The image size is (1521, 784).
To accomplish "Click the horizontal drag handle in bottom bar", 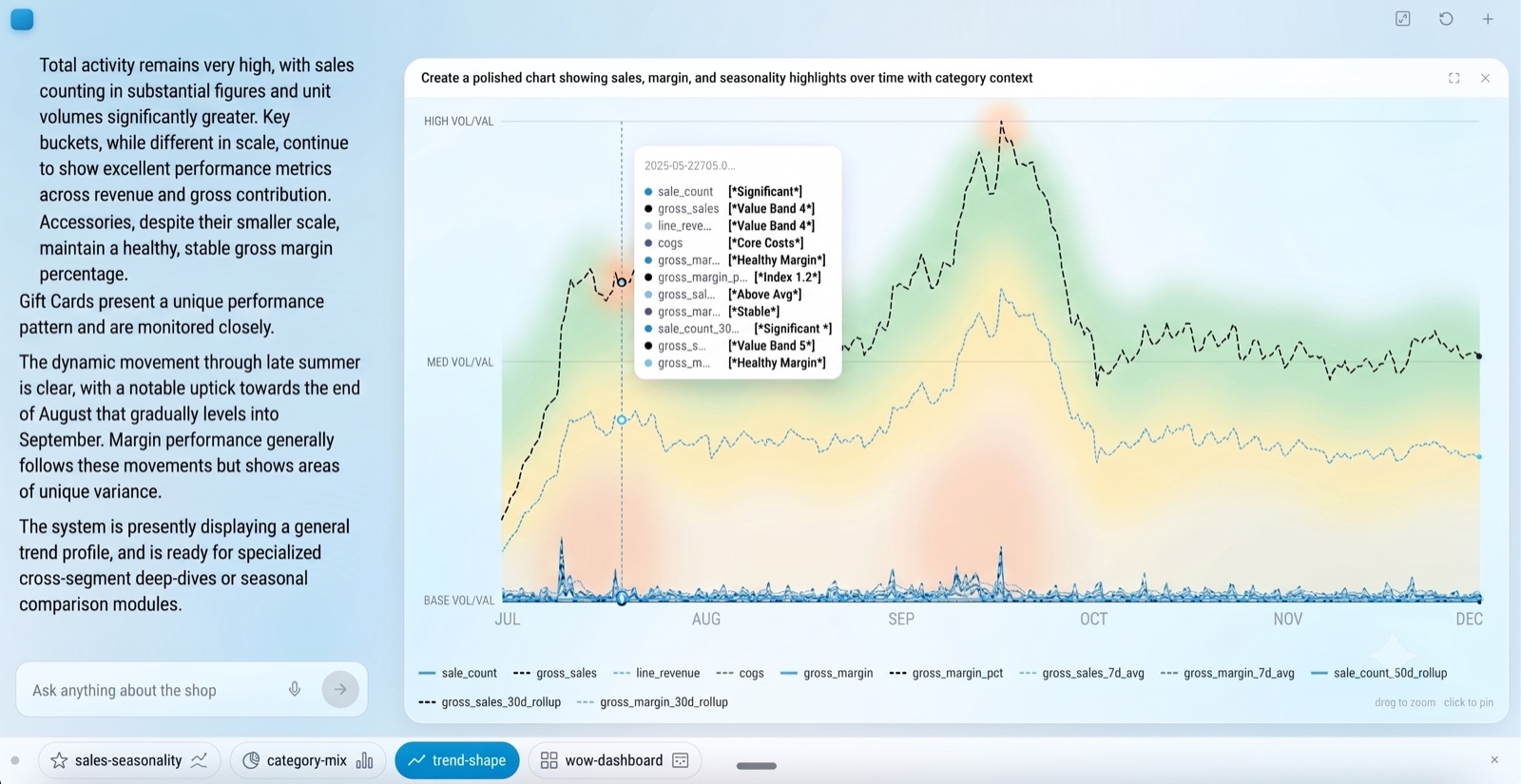I will coord(757,765).
